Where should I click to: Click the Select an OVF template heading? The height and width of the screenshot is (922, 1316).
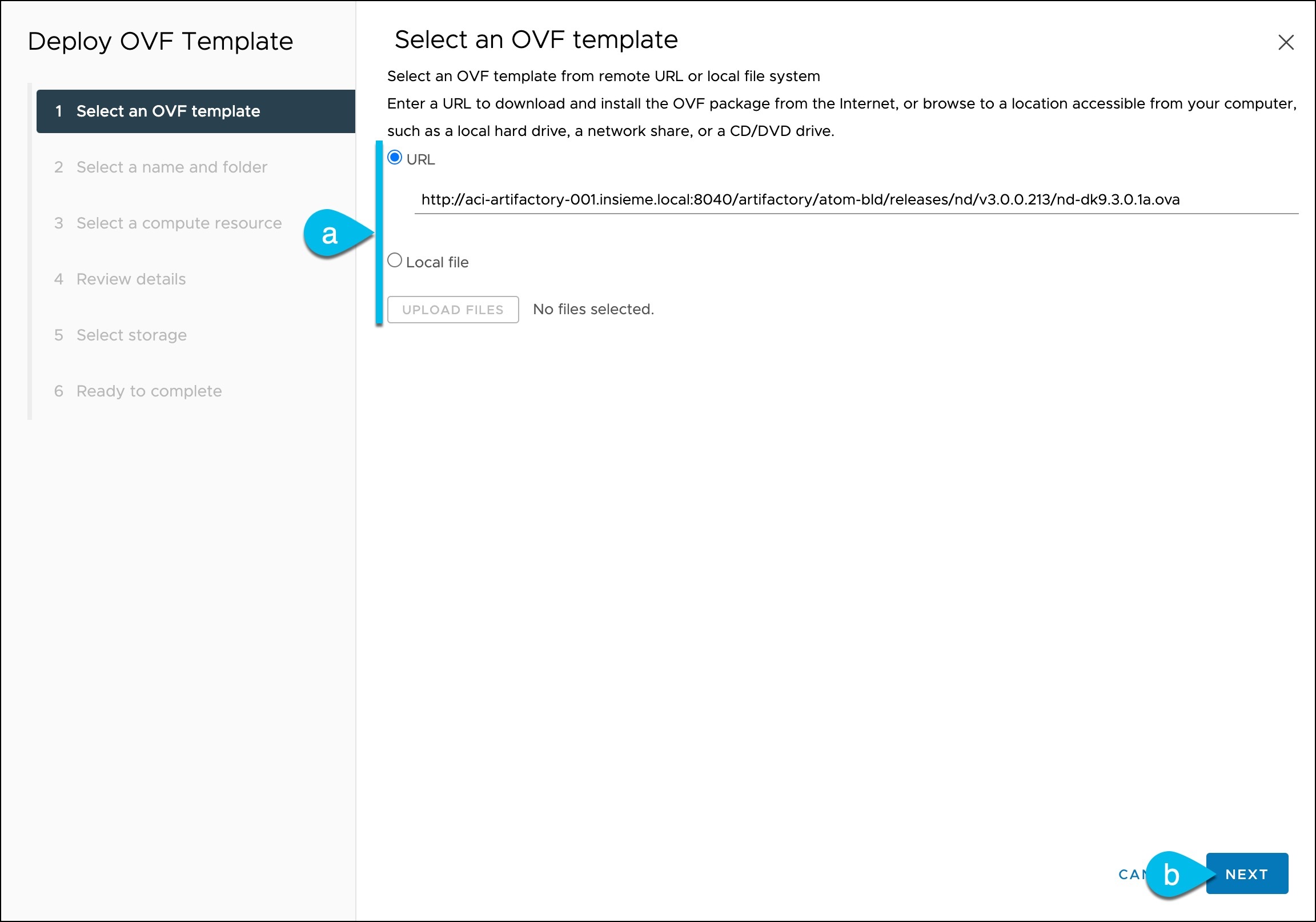pos(535,40)
